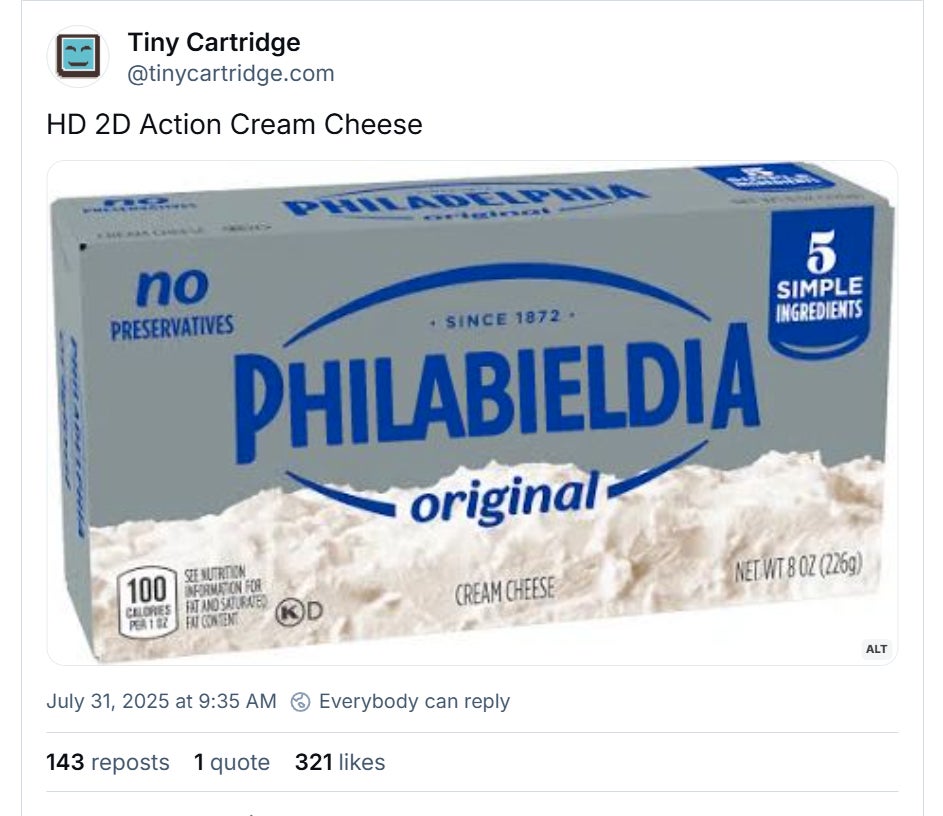Viewport: 943px width, 816px height.
Task: View the 321 likes list
Action: tap(340, 762)
